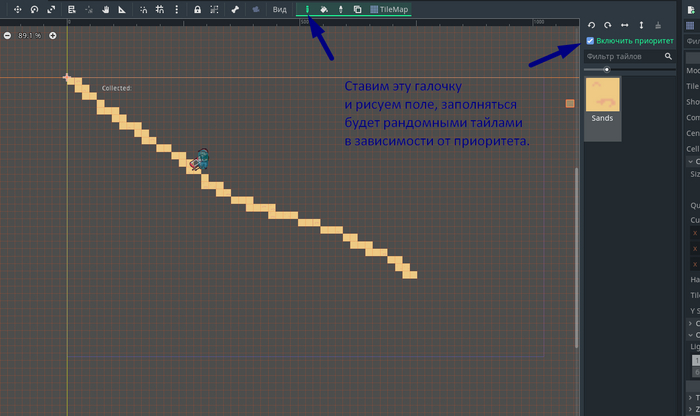Screen dimensions: 700x416
Task: Zoom out with the minus button
Action: tap(8, 35)
